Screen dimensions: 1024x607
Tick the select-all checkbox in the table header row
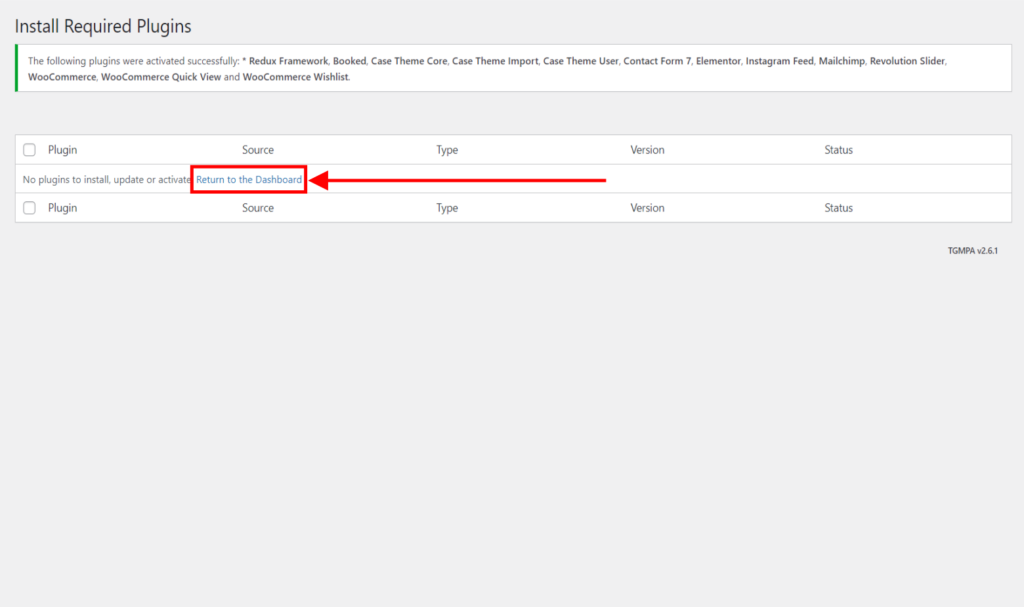pos(29,150)
